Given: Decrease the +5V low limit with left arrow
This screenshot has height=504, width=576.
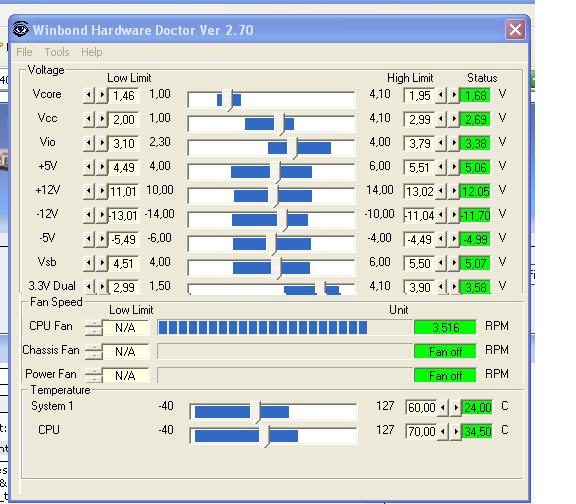Looking at the screenshot, I should [89, 168].
